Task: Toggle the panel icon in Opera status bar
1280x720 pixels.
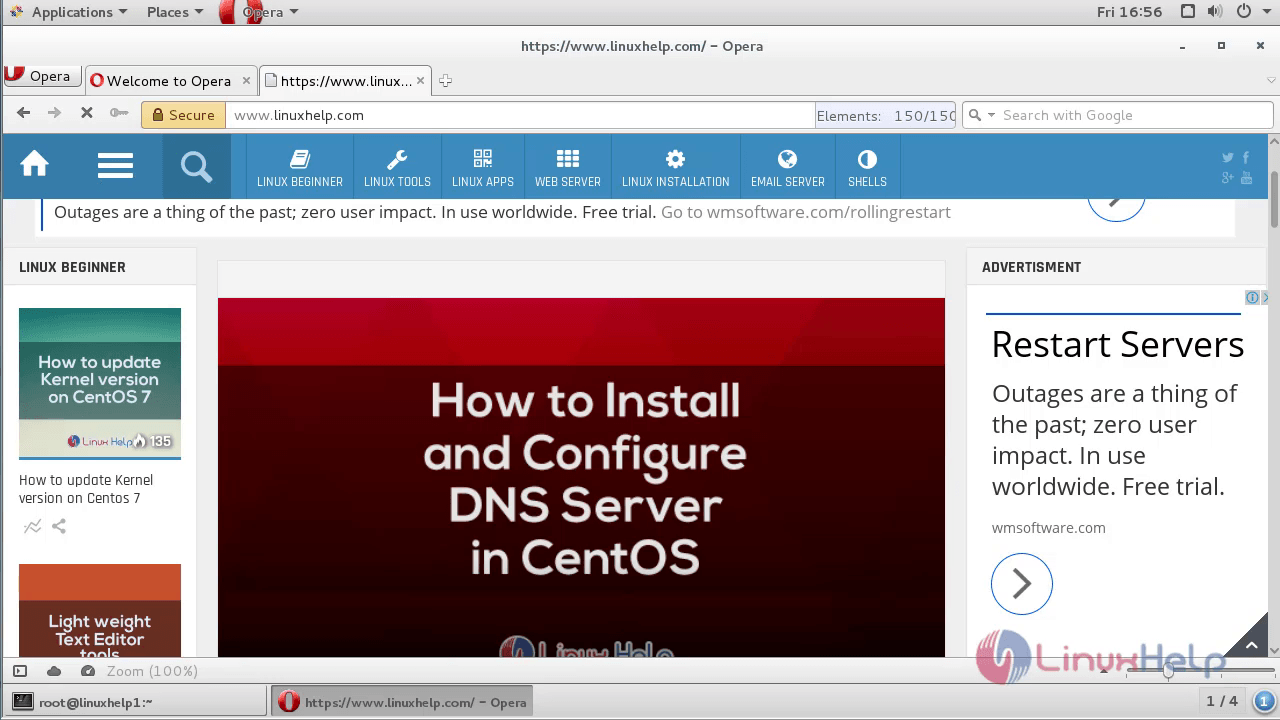Action: 20,671
